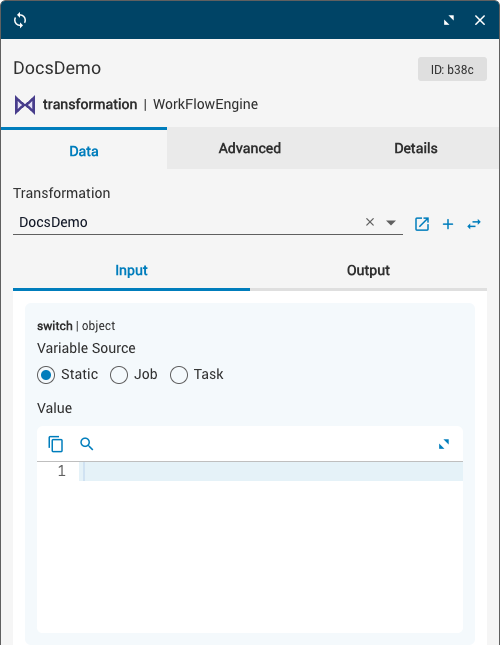Close the DocsDemo task panel

(x=480, y=20)
